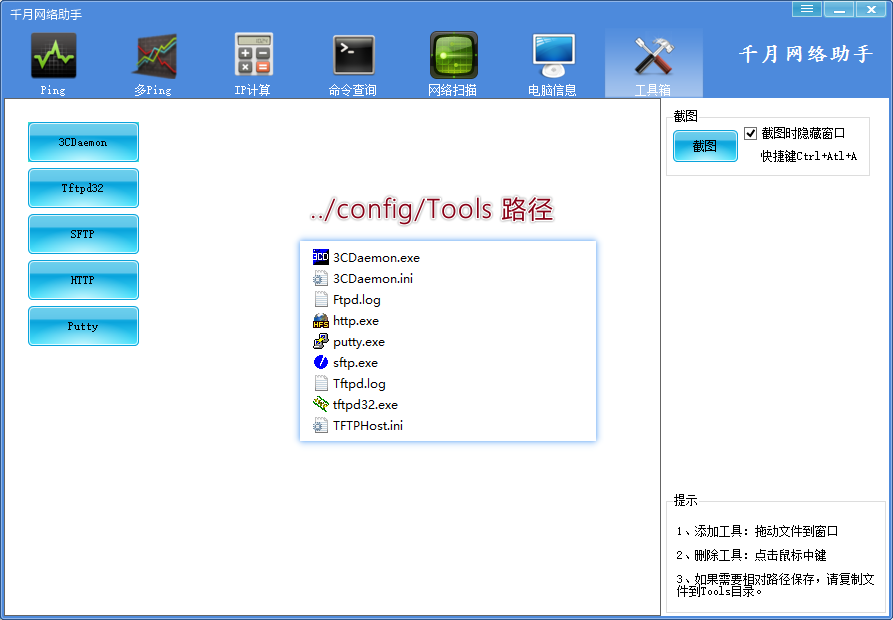Screen dimensions: 893x620
Task: Select the Ftpd.log file name
Action: point(357,300)
